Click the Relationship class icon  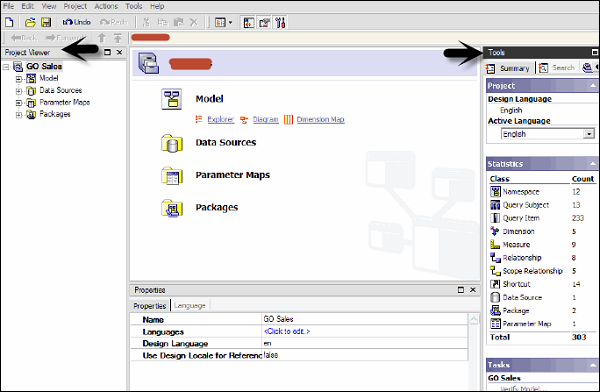click(x=495, y=258)
